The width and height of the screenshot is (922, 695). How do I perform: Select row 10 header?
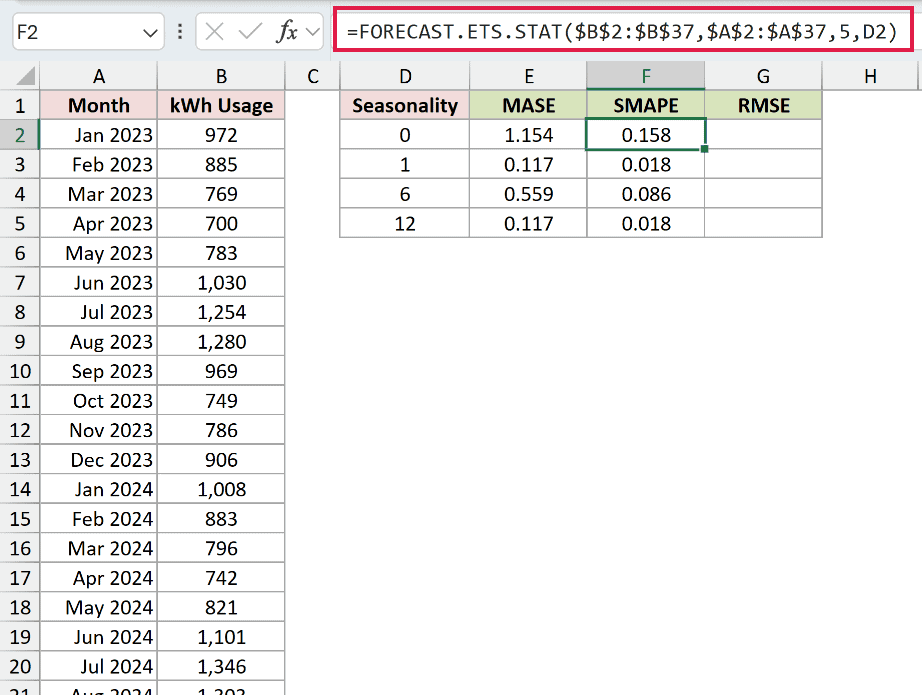19,372
